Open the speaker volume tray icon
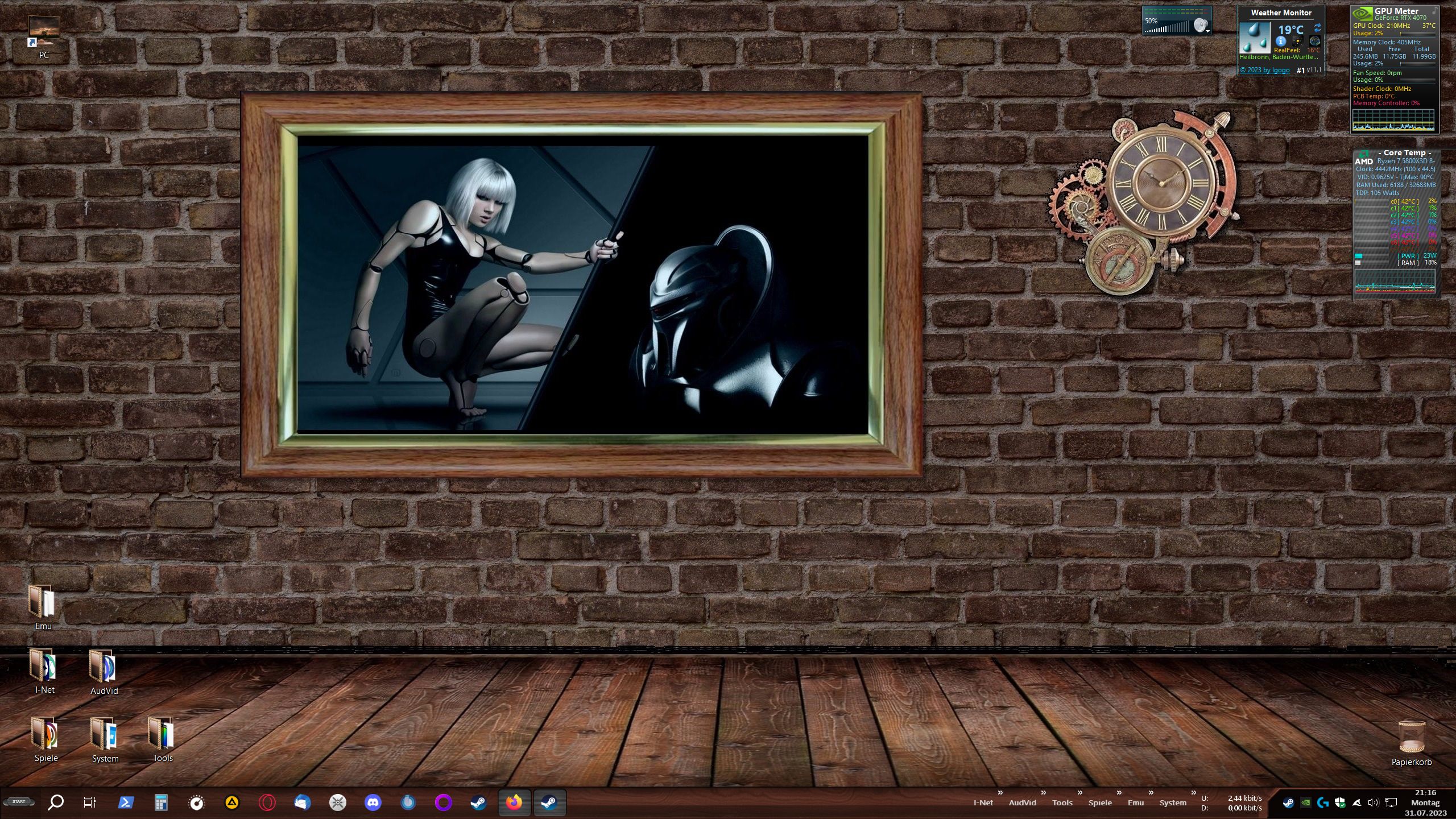This screenshot has width=1456, height=819. click(x=1374, y=803)
